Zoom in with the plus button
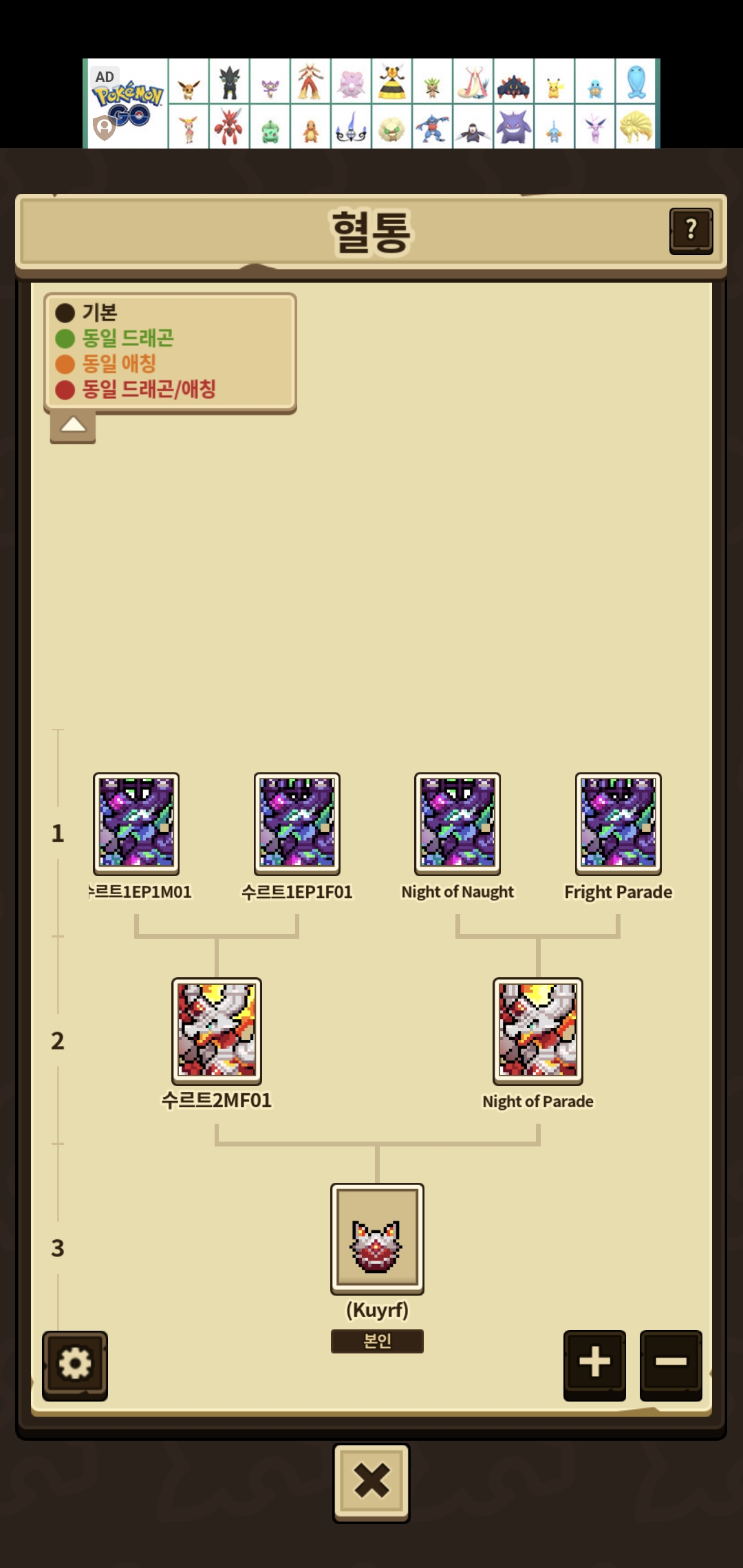The width and height of the screenshot is (743, 1568). point(594,1364)
